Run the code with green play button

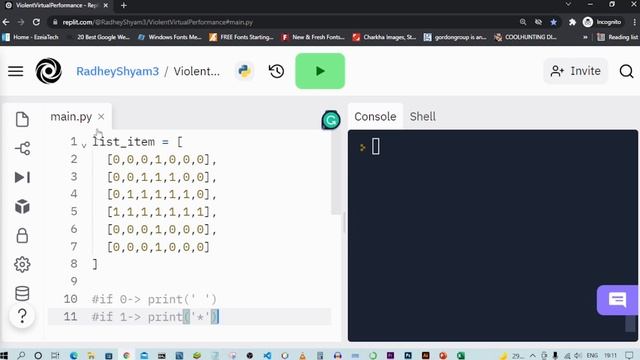point(320,71)
